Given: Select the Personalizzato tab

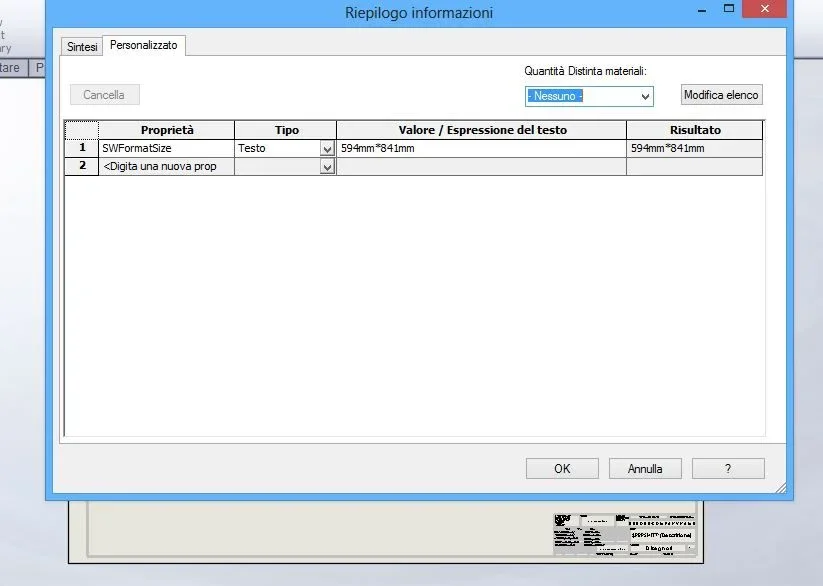Looking at the screenshot, I should (x=144, y=46).
